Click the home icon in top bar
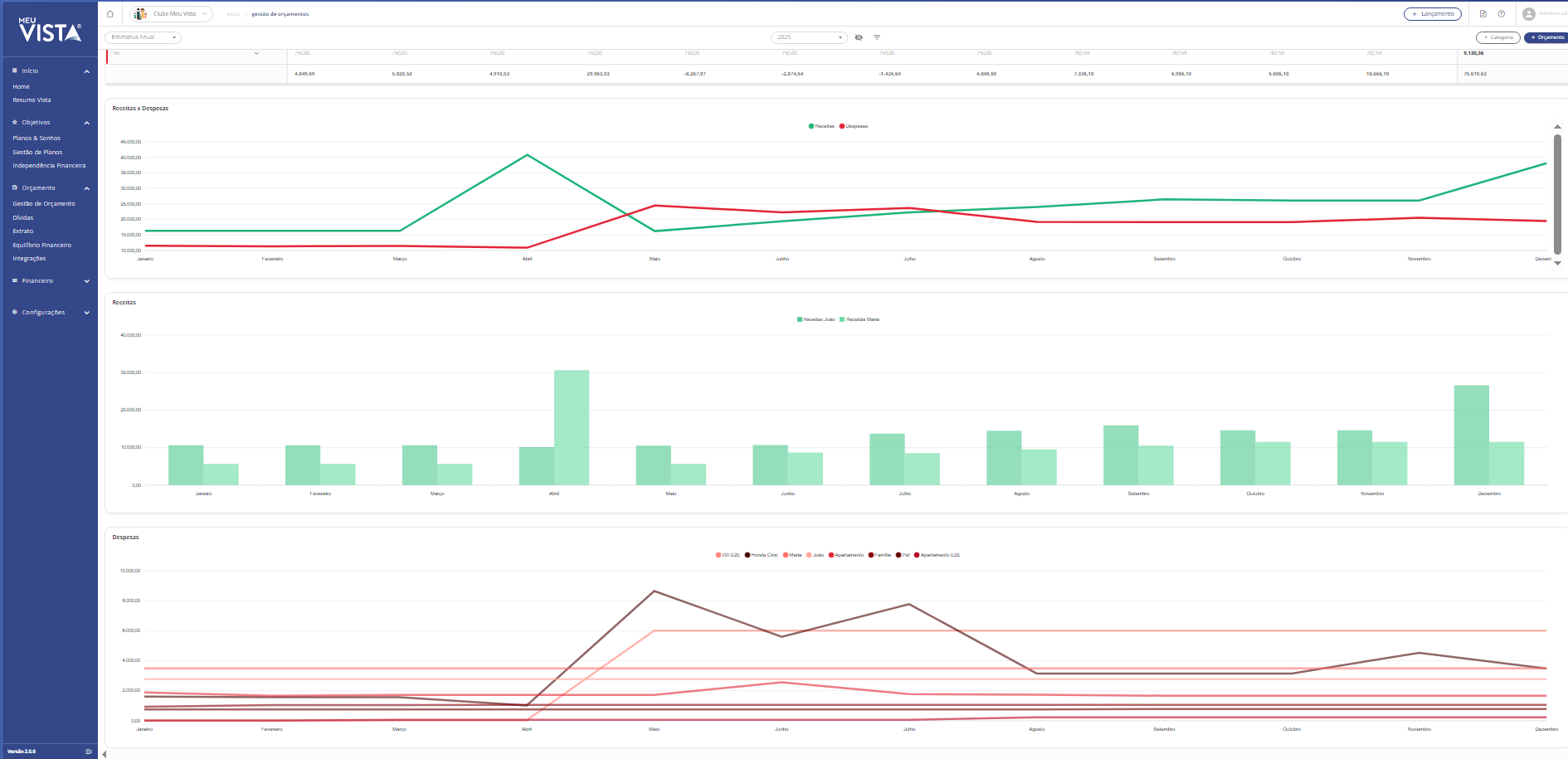Image resolution: width=1568 pixels, height=759 pixels. [x=110, y=14]
